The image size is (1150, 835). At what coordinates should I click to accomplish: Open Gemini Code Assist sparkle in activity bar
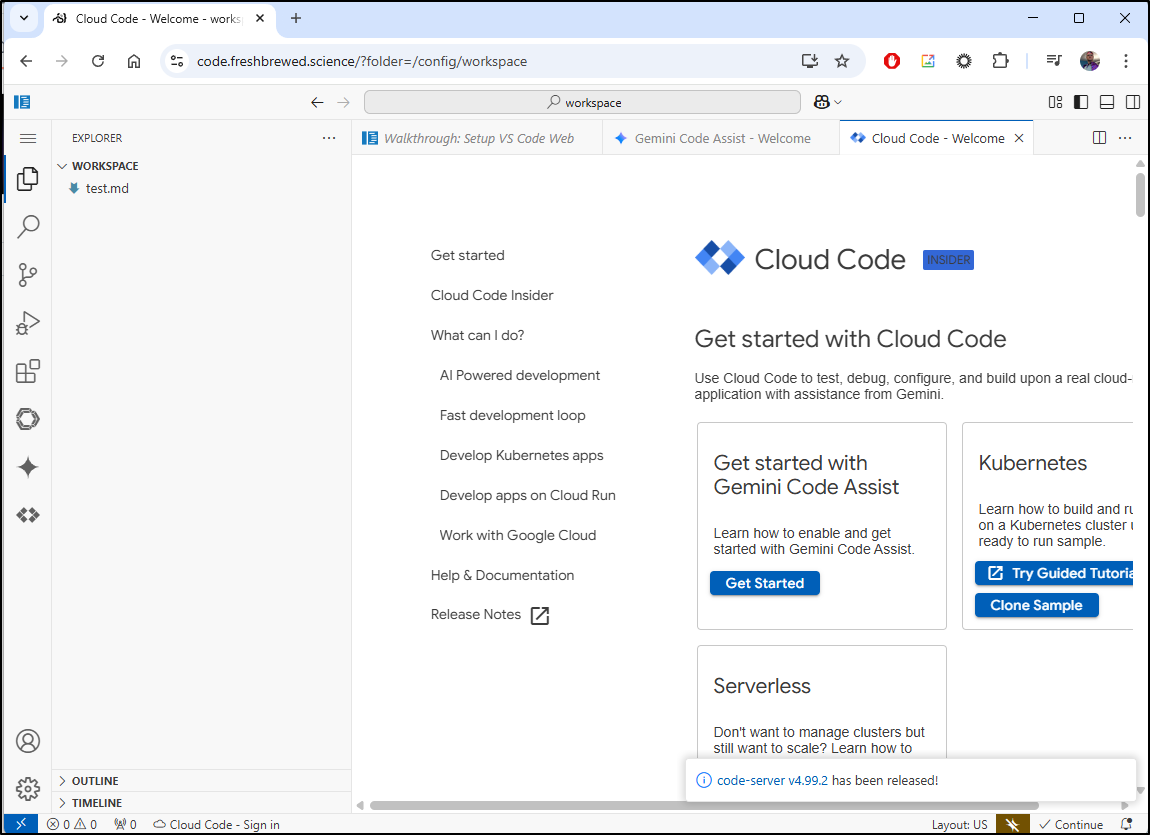(27, 468)
